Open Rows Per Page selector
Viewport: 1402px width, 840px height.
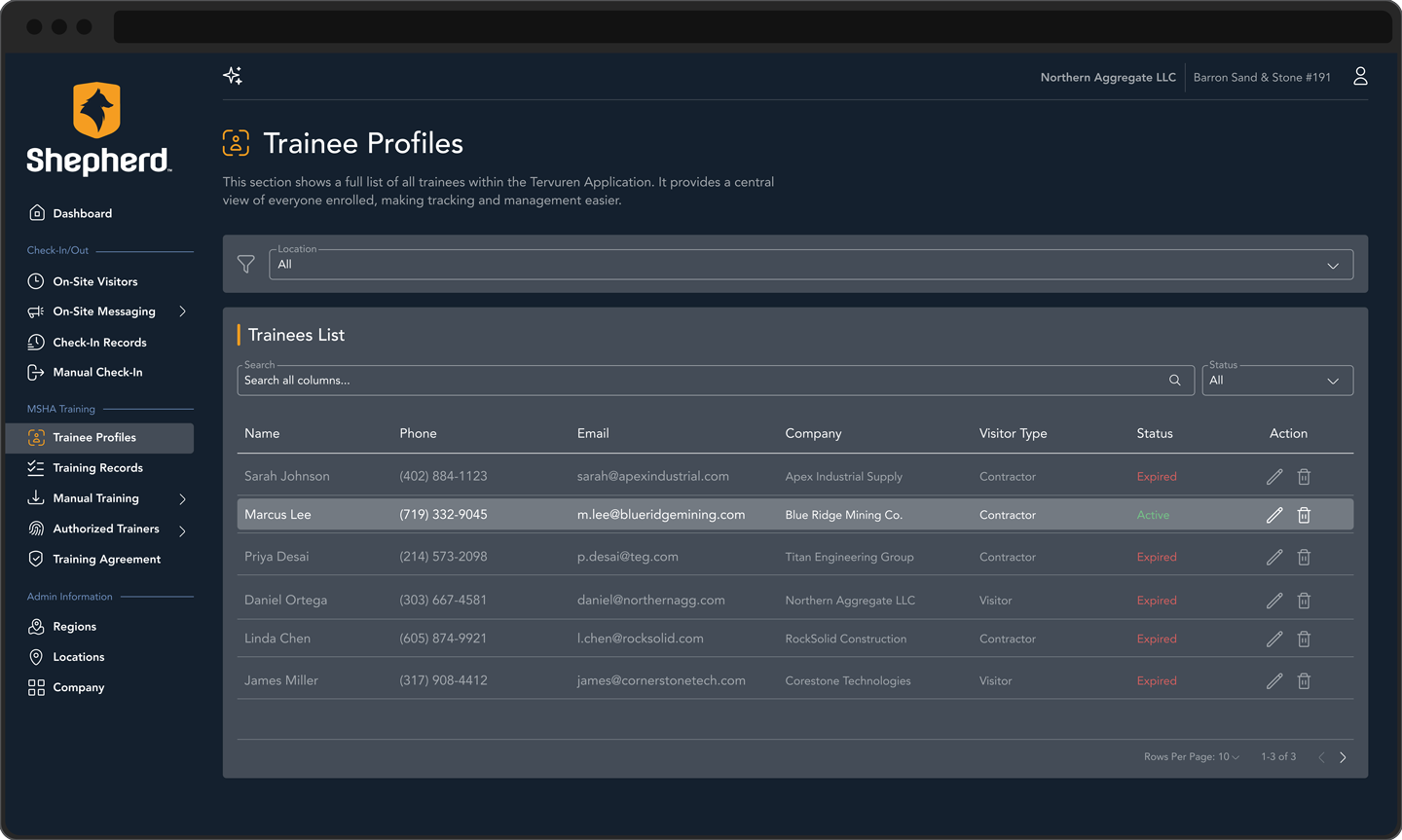tap(1191, 756)
